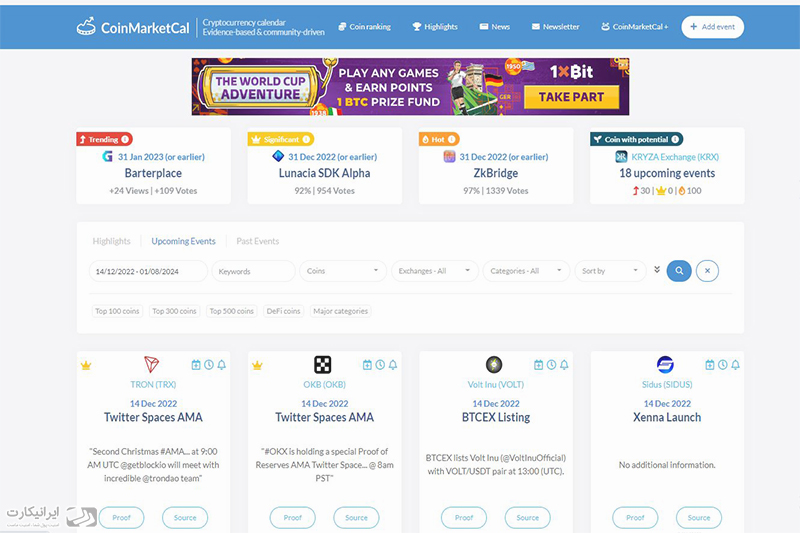Clear filters with X button
The width and height of the screenshot is (800, 533).
707,271
